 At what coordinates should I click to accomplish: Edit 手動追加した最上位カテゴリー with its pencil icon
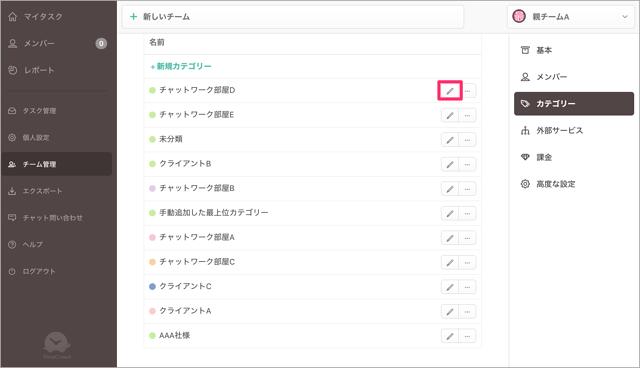450,213
